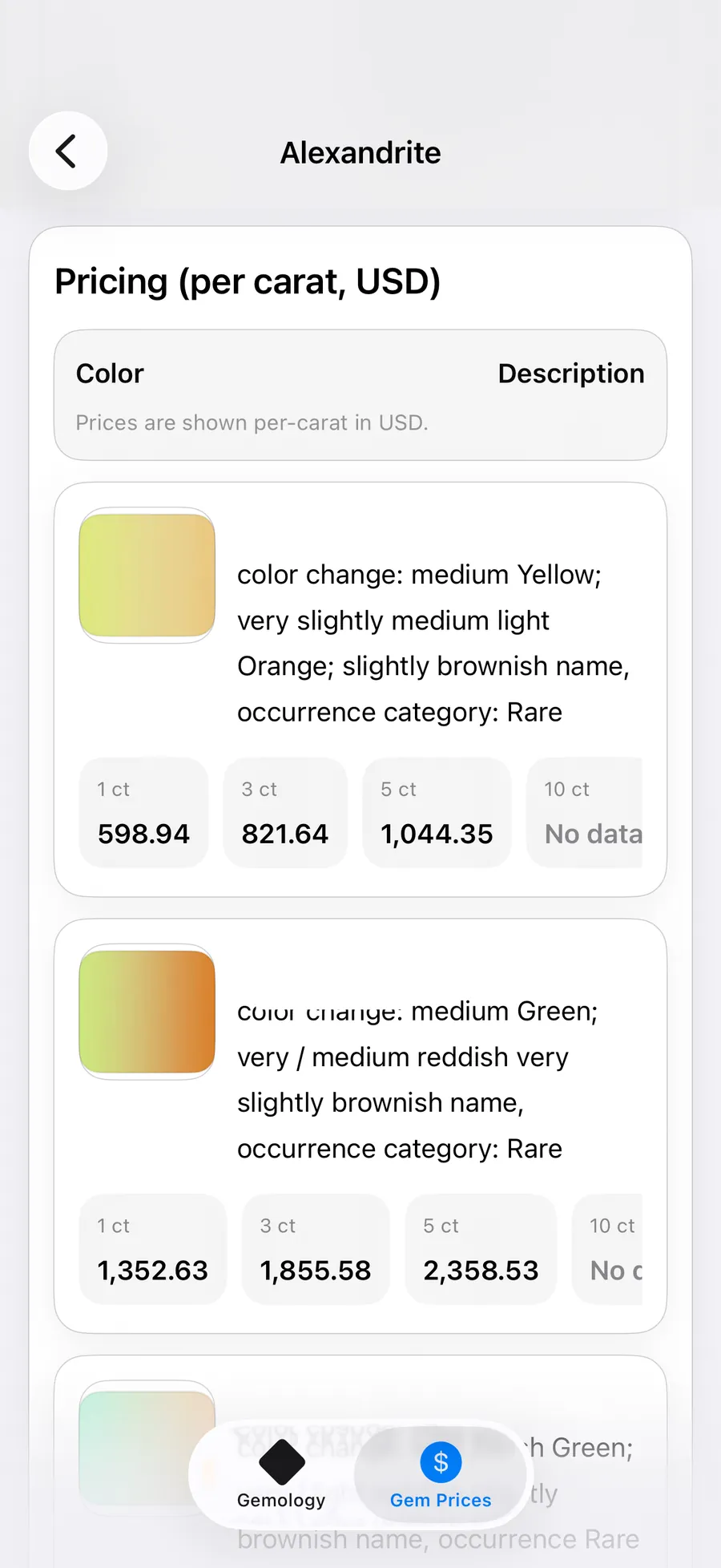Tap the green-to-orange gem swatch icon
This screenshot has width=721, height=1568.
click(x=147, y=1012)
